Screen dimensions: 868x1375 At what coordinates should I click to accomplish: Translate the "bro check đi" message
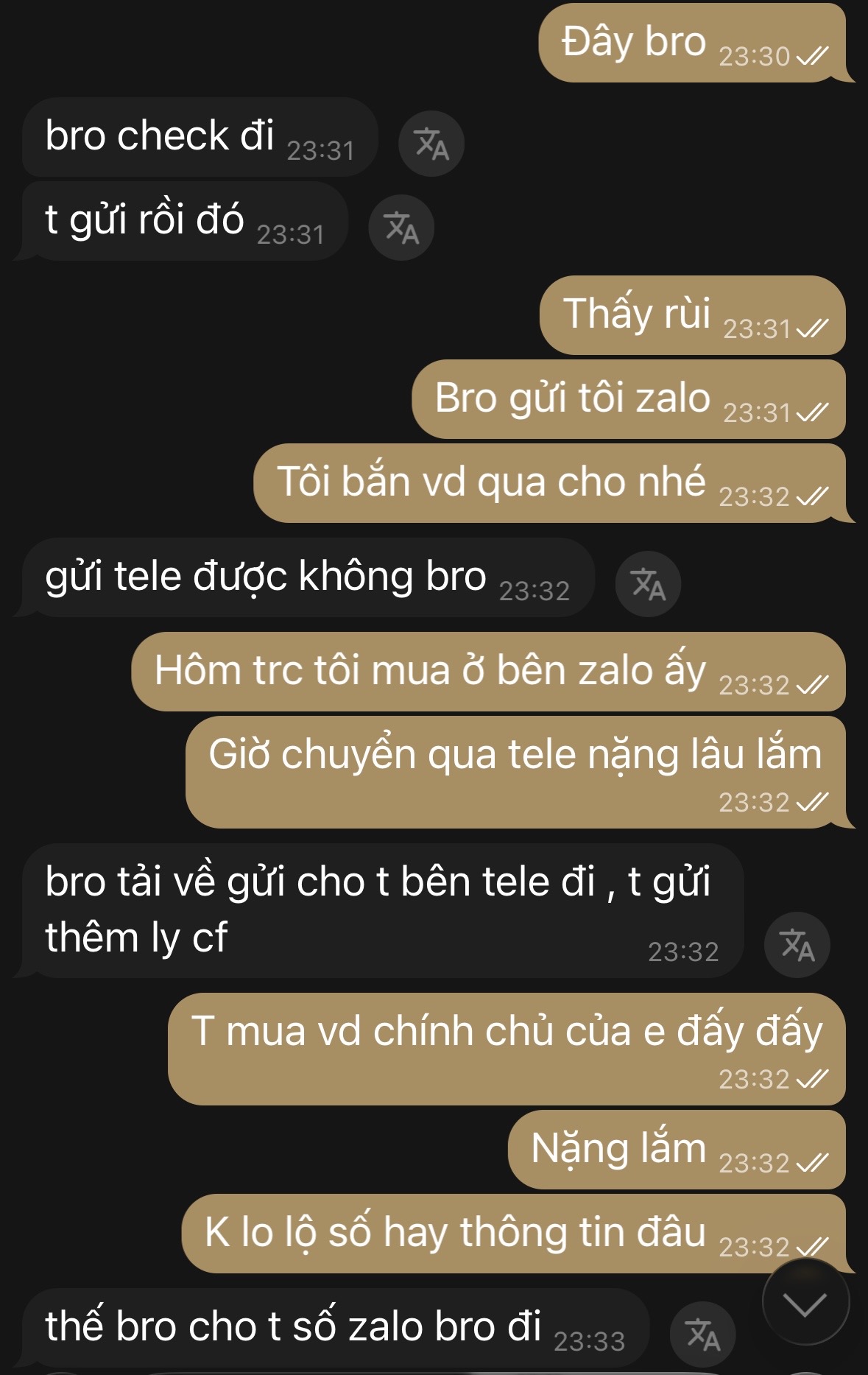click(x=431, y=144)
